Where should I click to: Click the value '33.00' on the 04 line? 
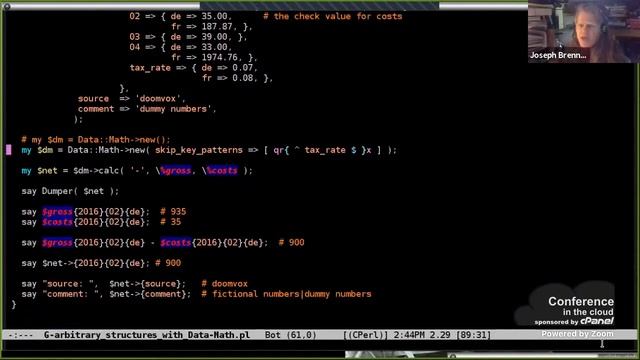[214, 47]
